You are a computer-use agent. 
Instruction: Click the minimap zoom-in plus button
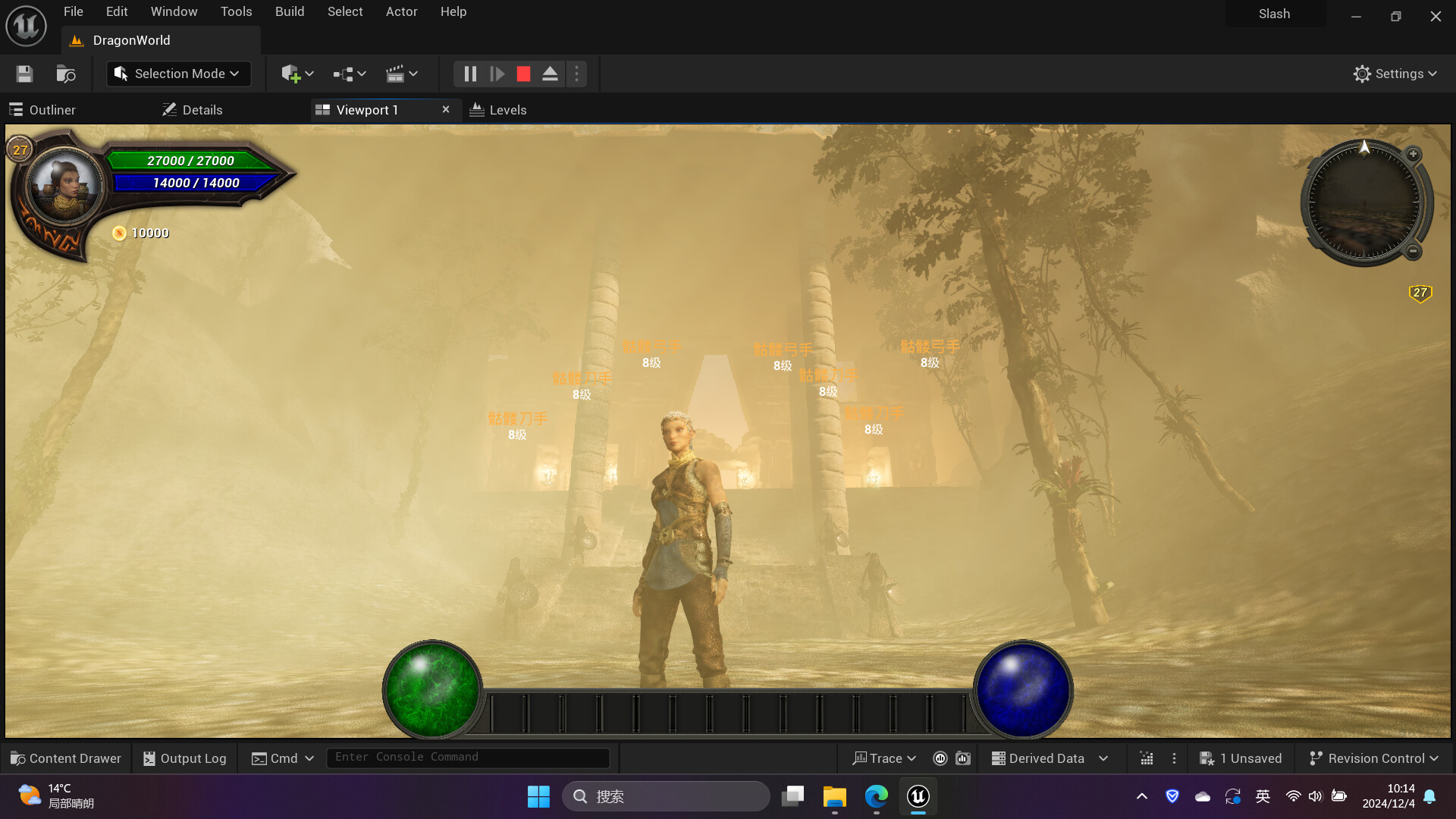[x=1413, y=155]
